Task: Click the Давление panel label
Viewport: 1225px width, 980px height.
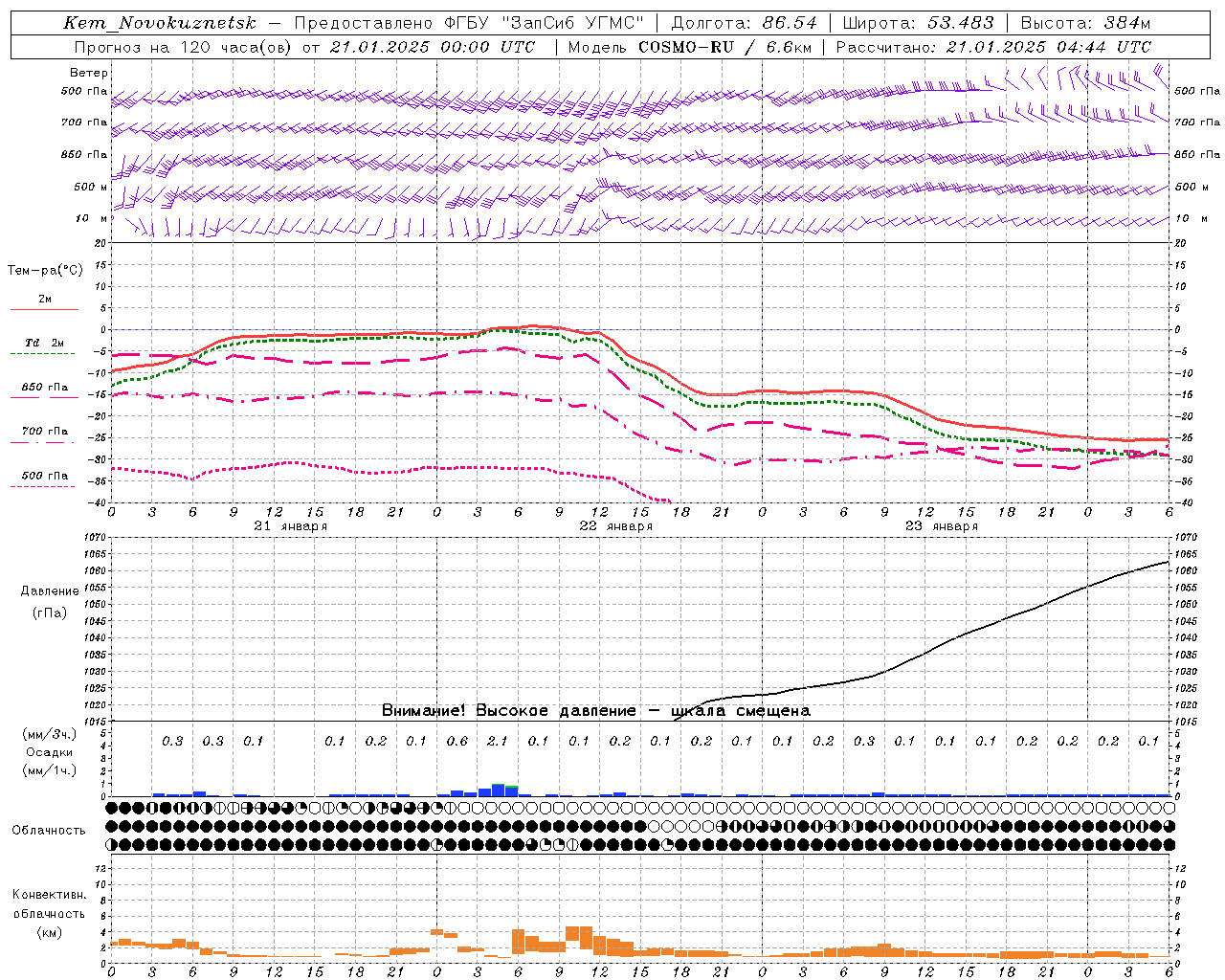Action: pos(50,591)
